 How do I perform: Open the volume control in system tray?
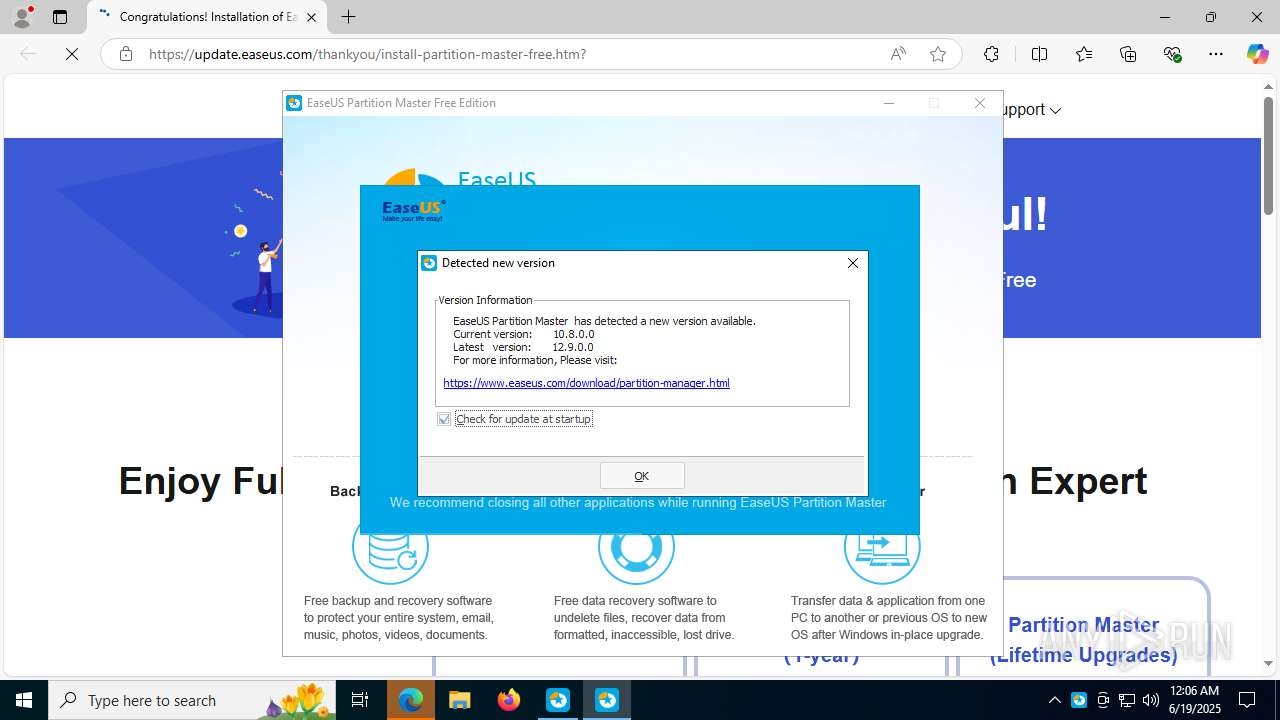click(x=1151, y=700)
